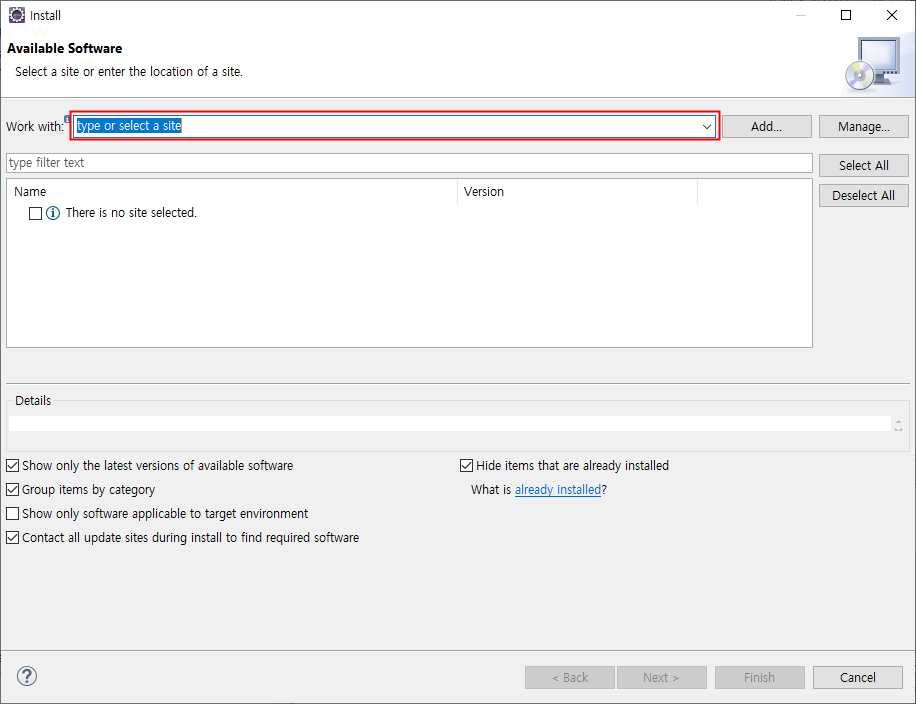Open the already installed link
This screenshot has height=704, width=916.
[x=558, y=490]
